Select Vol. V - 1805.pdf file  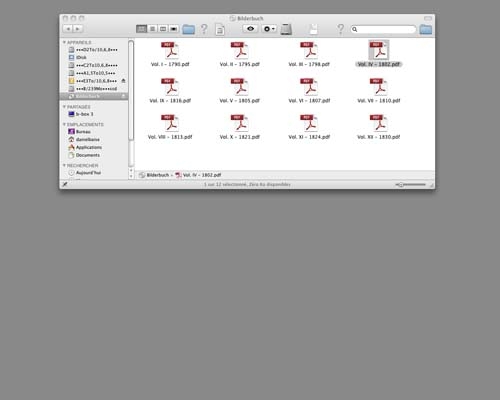tap(240, 91)
